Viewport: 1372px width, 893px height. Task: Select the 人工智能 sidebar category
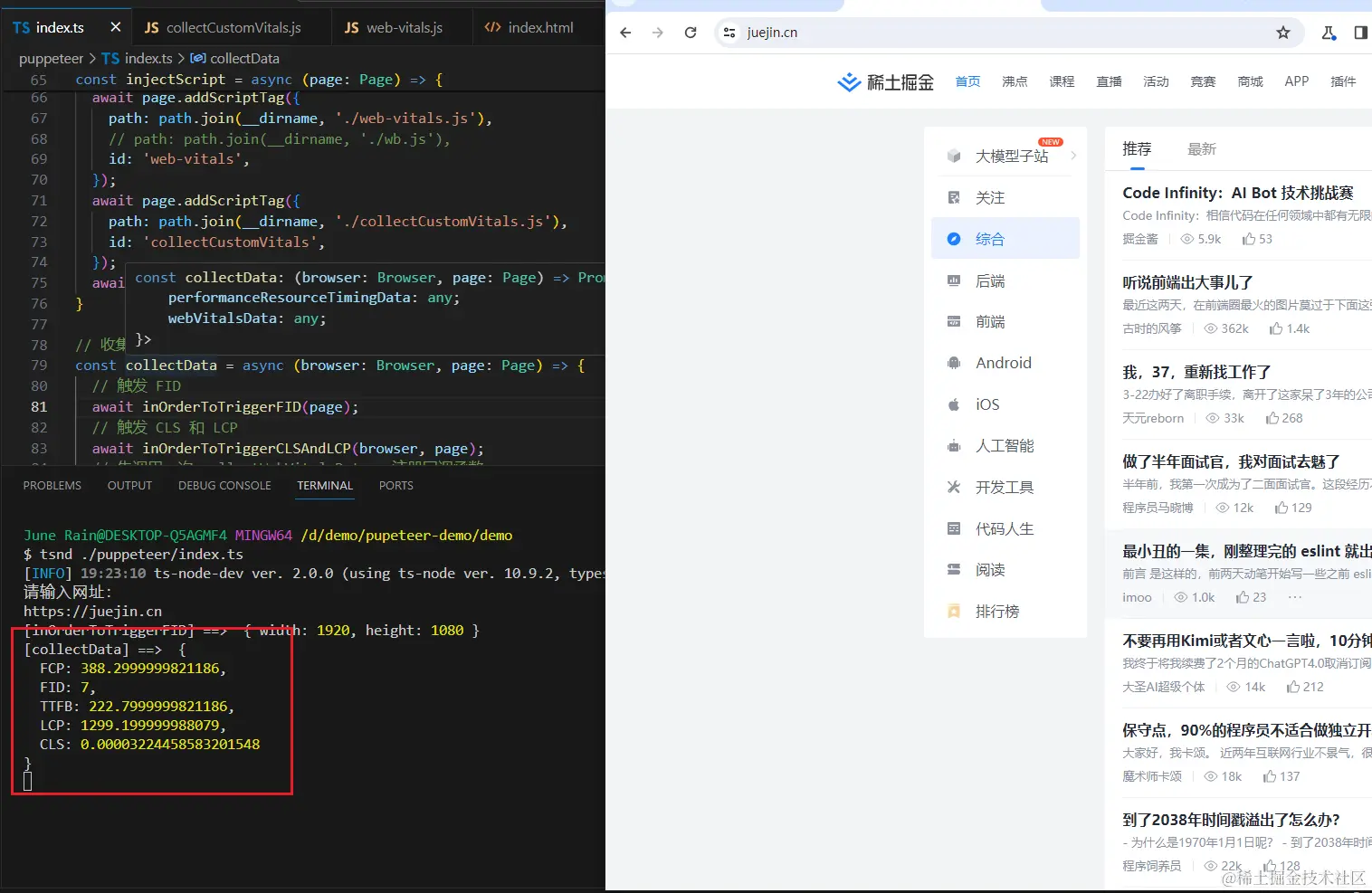1005,446
